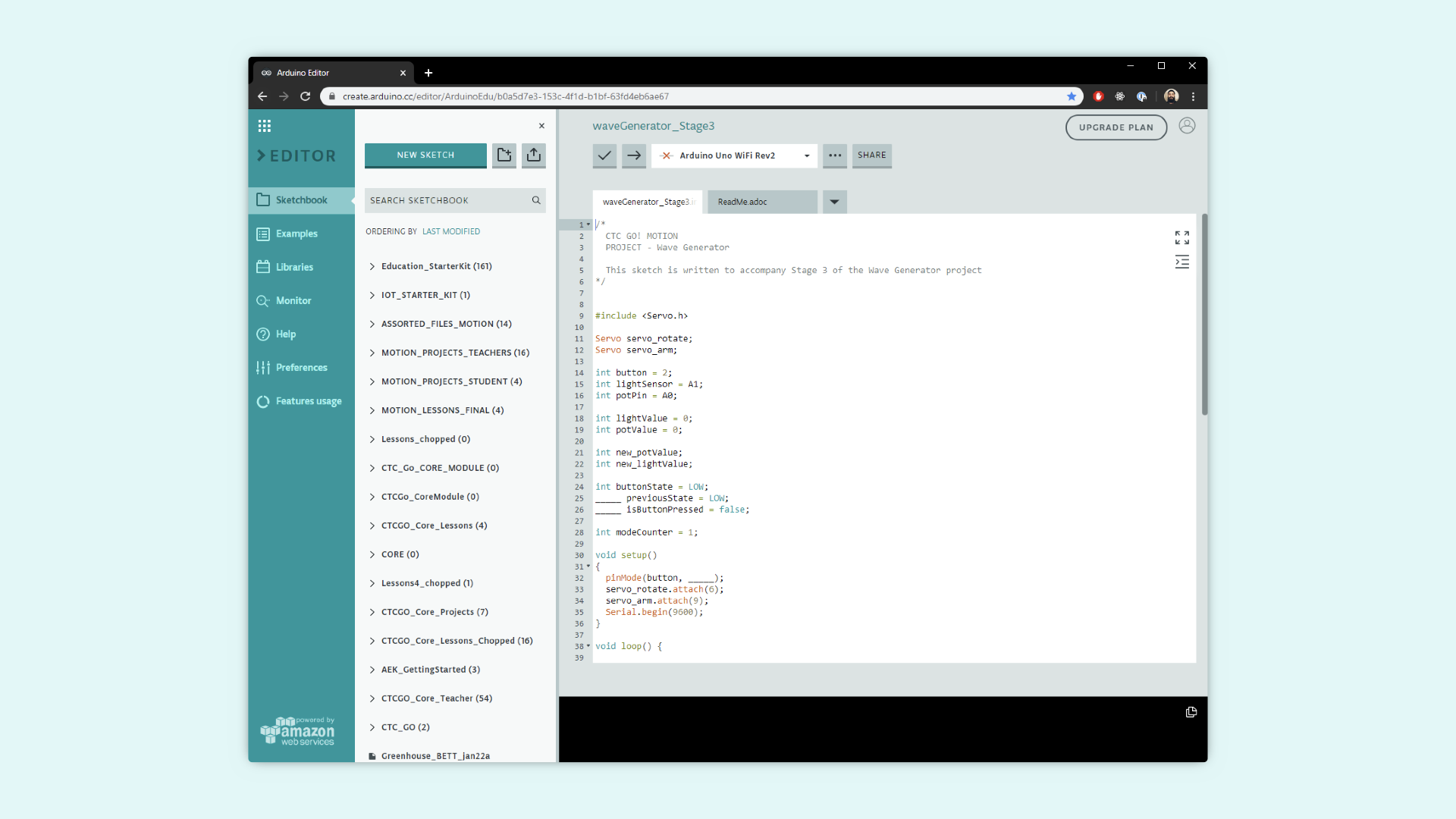
Task: Open the tabs dropdown arrow
Action: [x=834, y=202]
